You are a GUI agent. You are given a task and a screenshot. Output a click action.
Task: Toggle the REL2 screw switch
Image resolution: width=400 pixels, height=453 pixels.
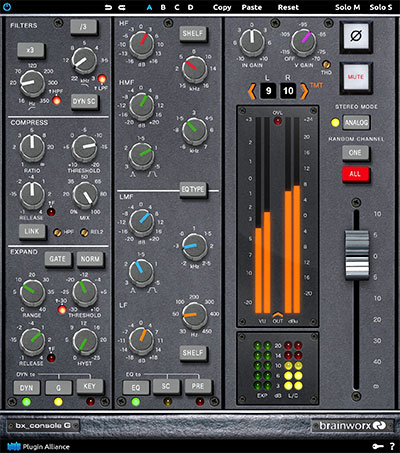pyautogui.click(x=84, y=232)
